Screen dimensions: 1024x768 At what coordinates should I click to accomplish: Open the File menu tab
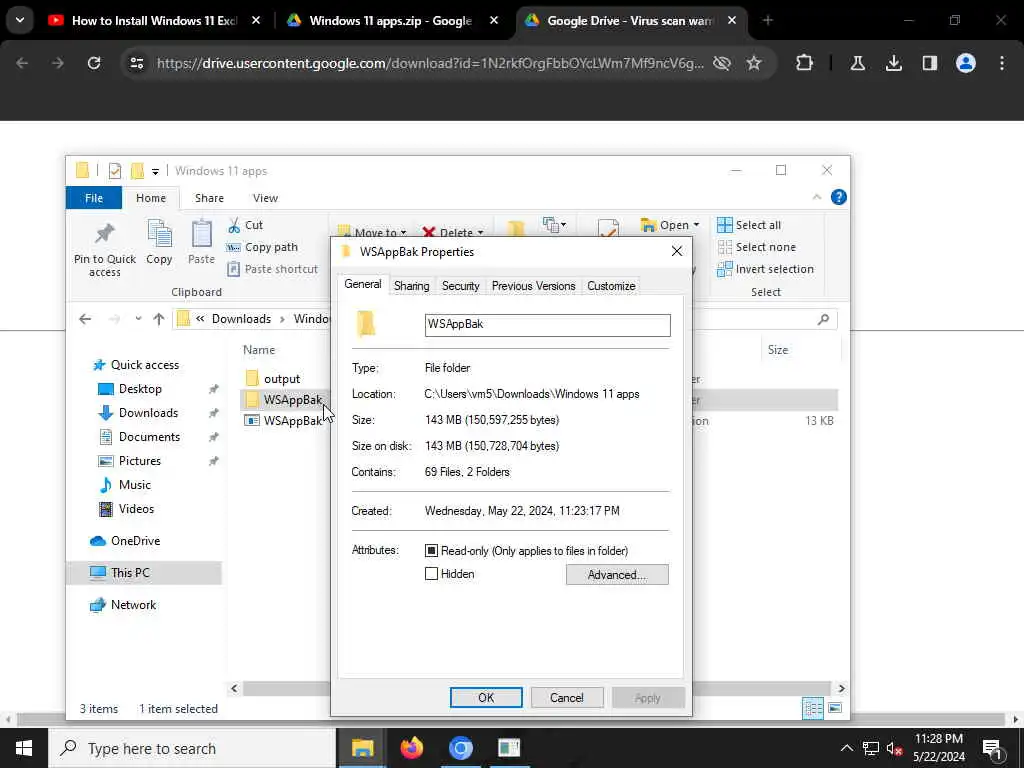(x=94, y=198)
